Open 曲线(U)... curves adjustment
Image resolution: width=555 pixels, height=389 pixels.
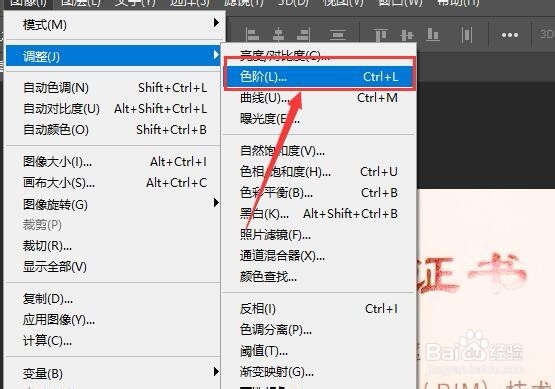coord(319,98)
